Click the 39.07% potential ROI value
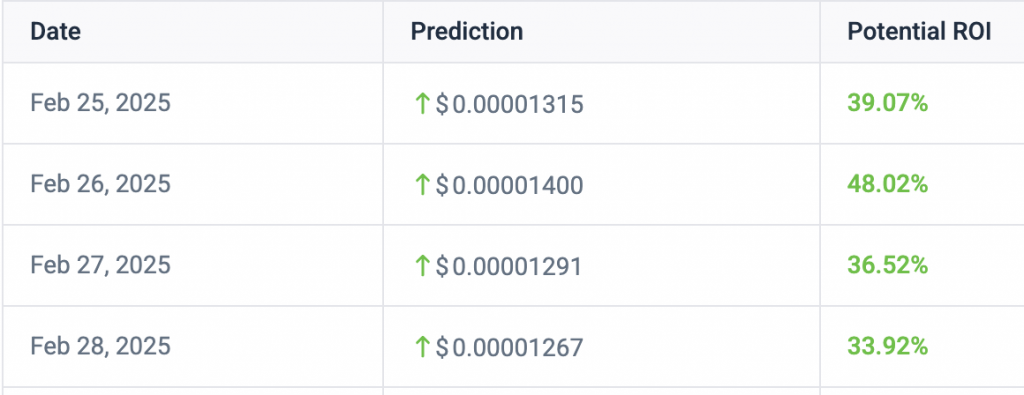This screenshot has height=395, width=1024. pos(888,103)
